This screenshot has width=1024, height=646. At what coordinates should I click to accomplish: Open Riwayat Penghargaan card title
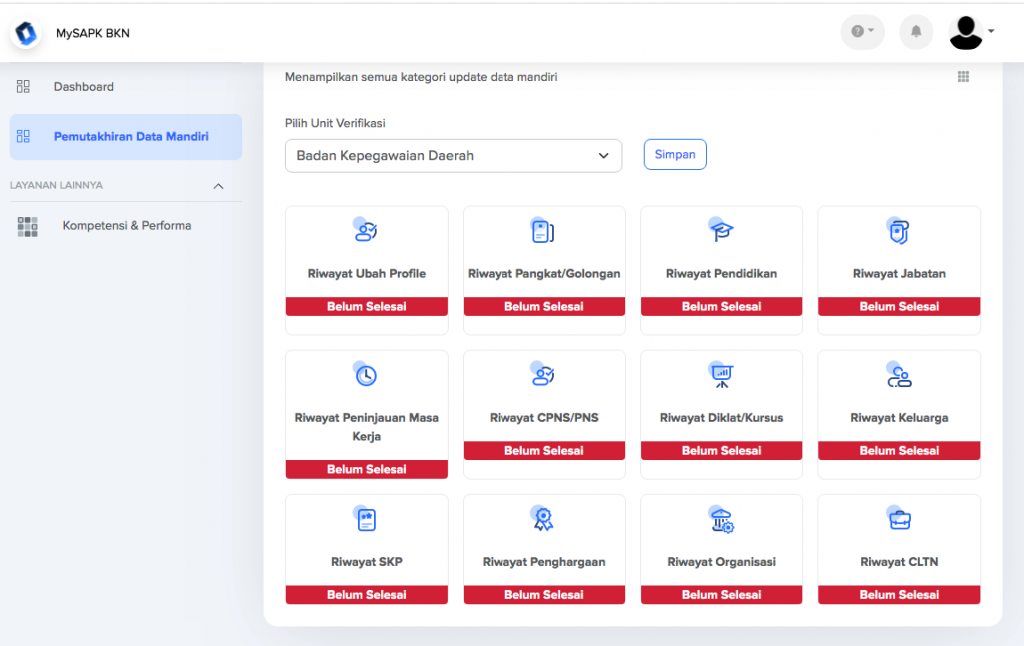(544, 562)
